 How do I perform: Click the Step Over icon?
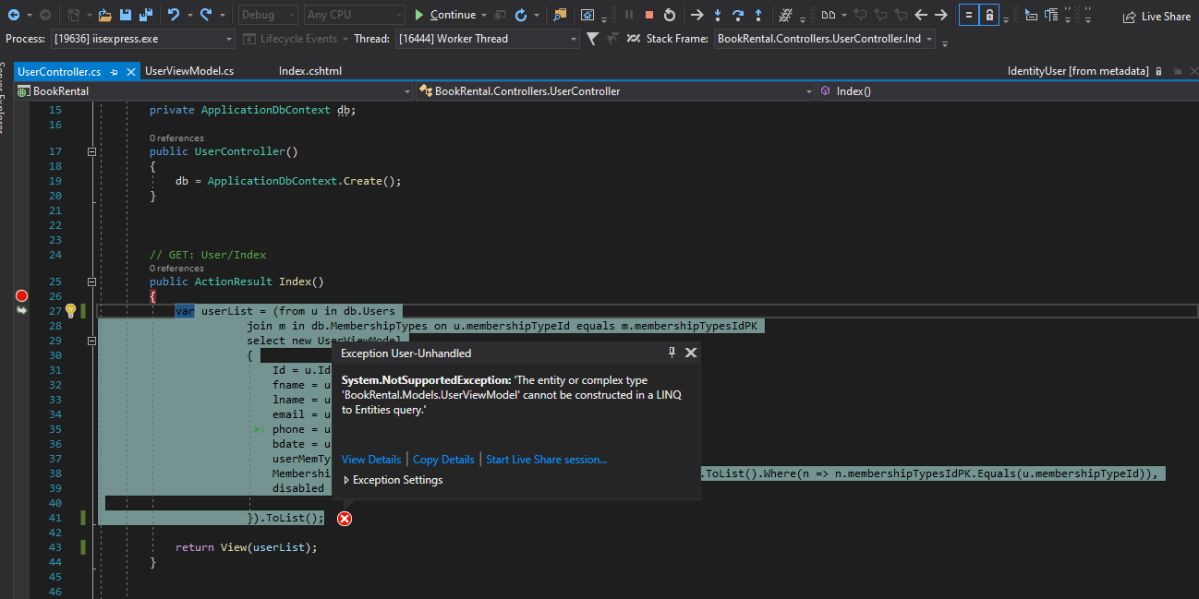coord(738,15)
